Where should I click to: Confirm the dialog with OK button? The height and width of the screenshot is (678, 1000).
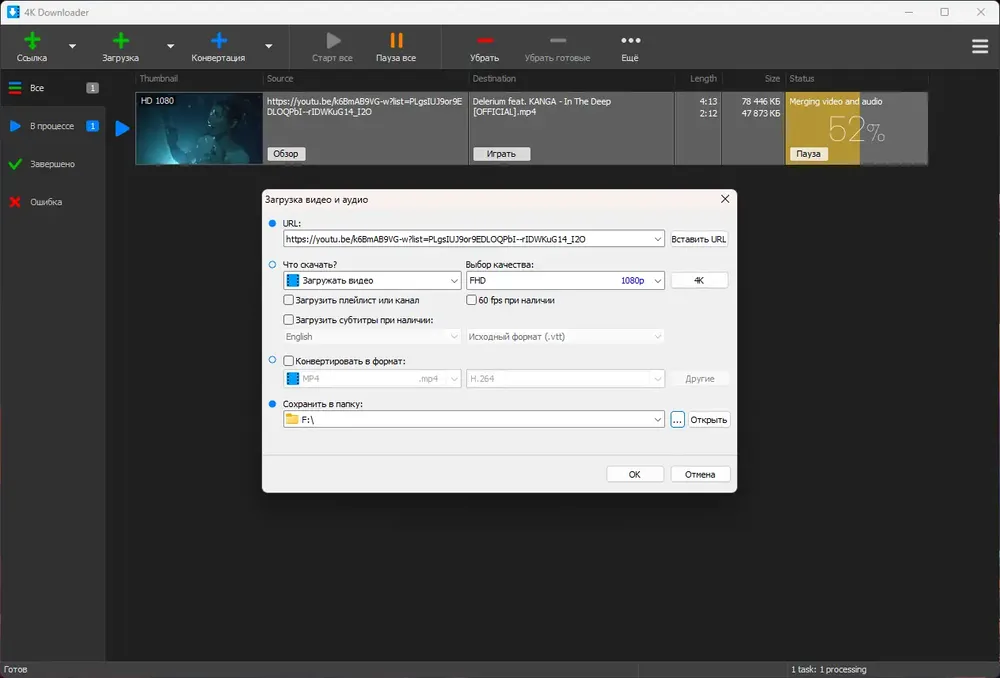coord(635,475)
